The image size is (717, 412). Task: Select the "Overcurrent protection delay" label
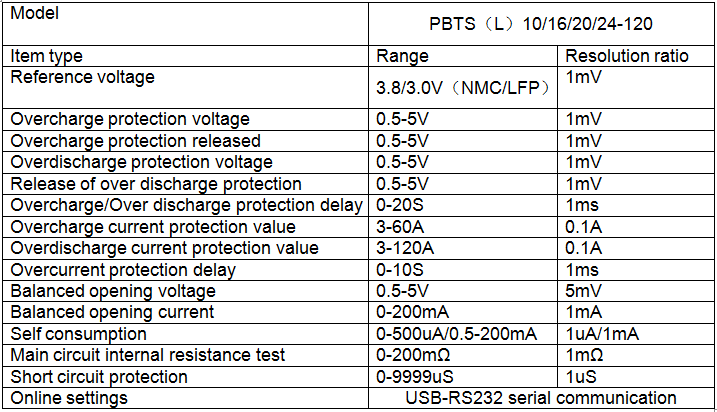pos(123,270)
